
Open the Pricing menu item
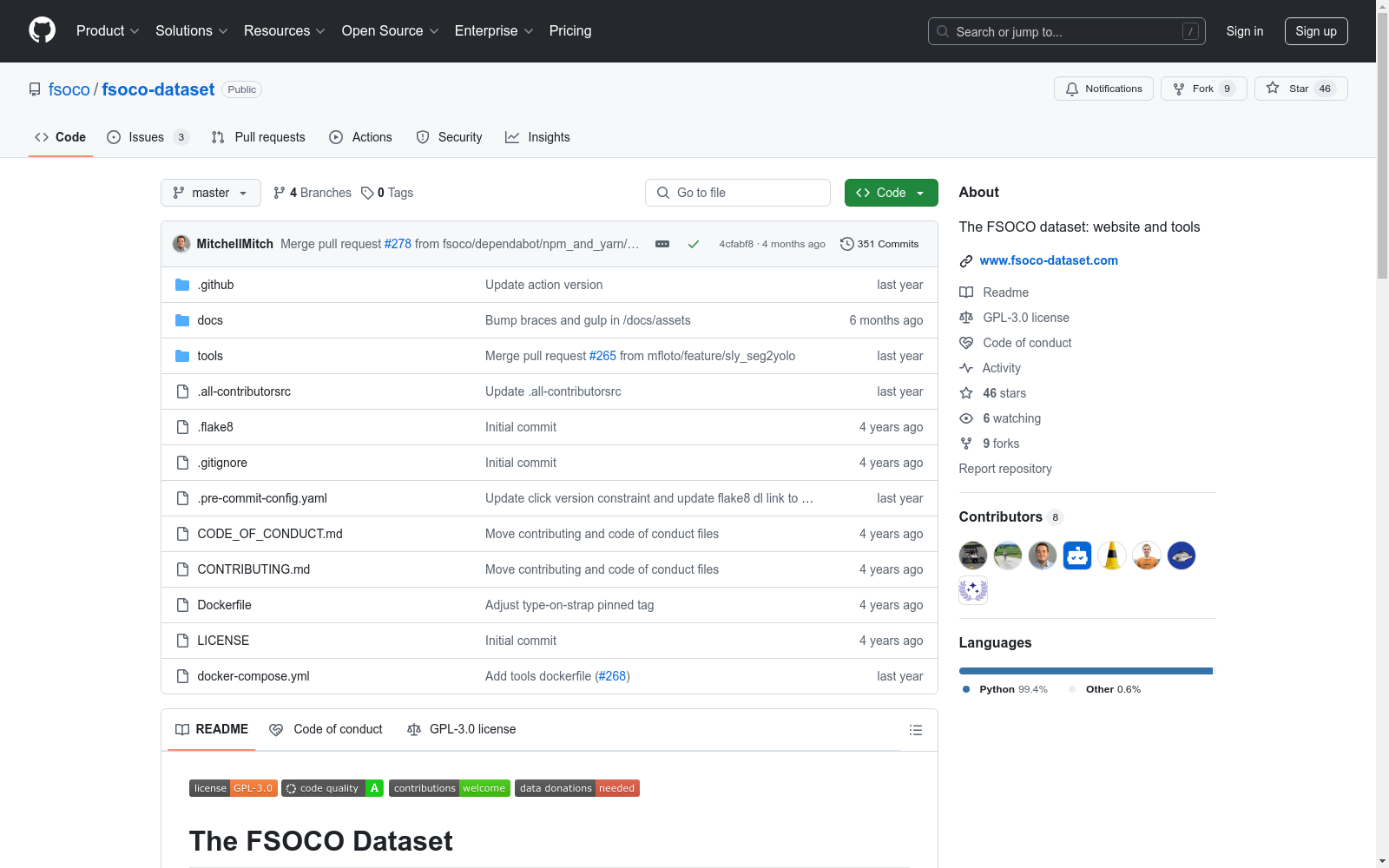tap(570, 31)
